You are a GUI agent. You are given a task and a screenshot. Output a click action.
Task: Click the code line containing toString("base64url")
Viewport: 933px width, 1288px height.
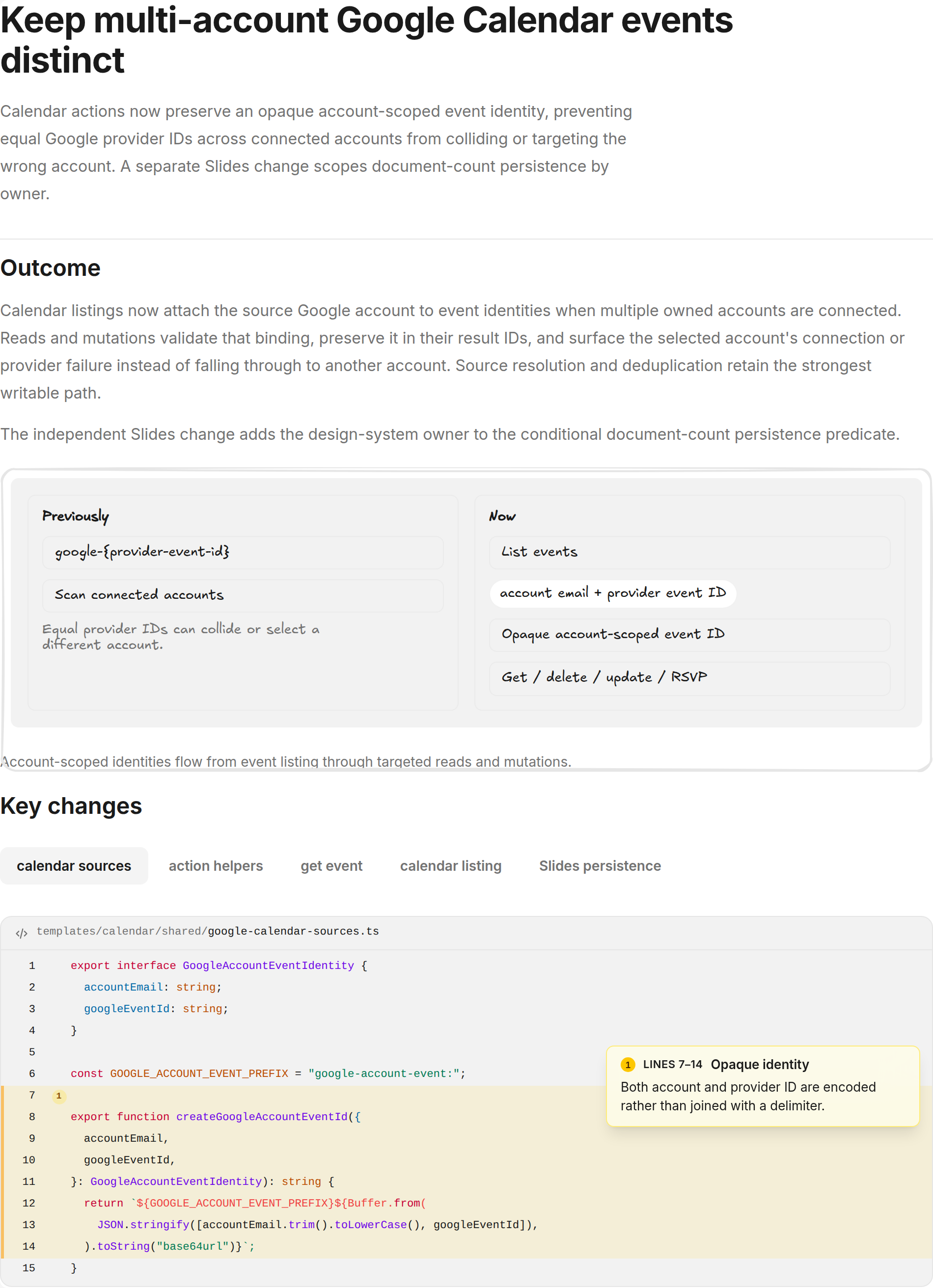169,1246
